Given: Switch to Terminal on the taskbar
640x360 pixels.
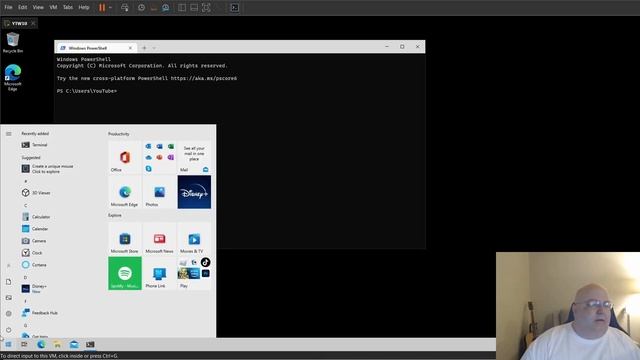Looking at the screenshot, I should coord(90,344).
